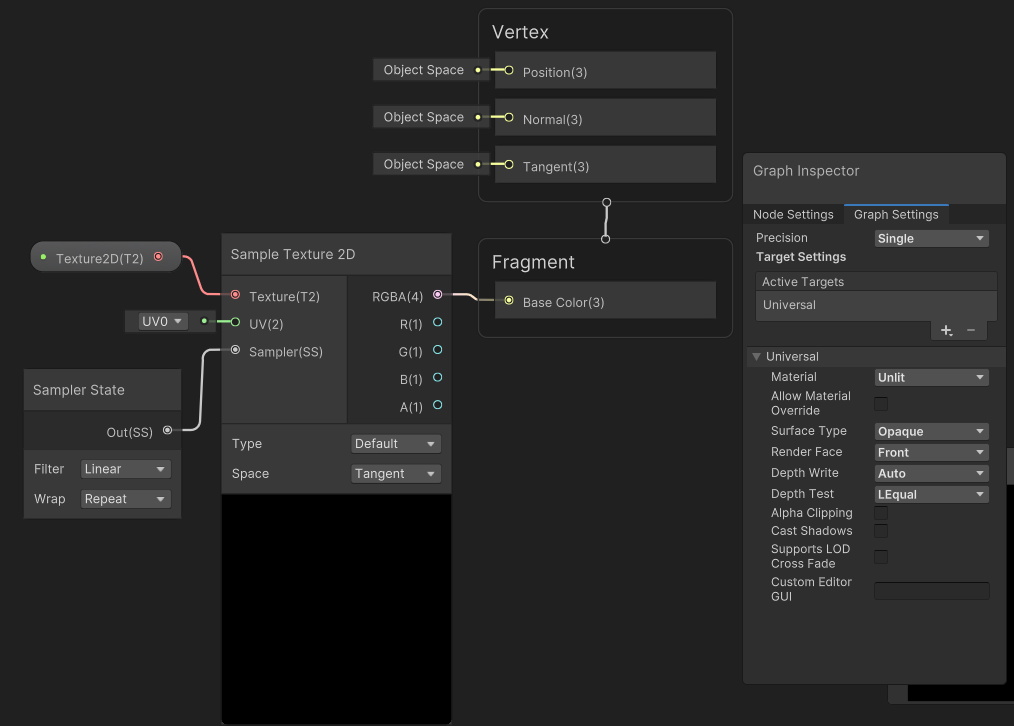The image size is (1014, 726).
Task: Click the A(1) output port
Action: tap(436, 407)
